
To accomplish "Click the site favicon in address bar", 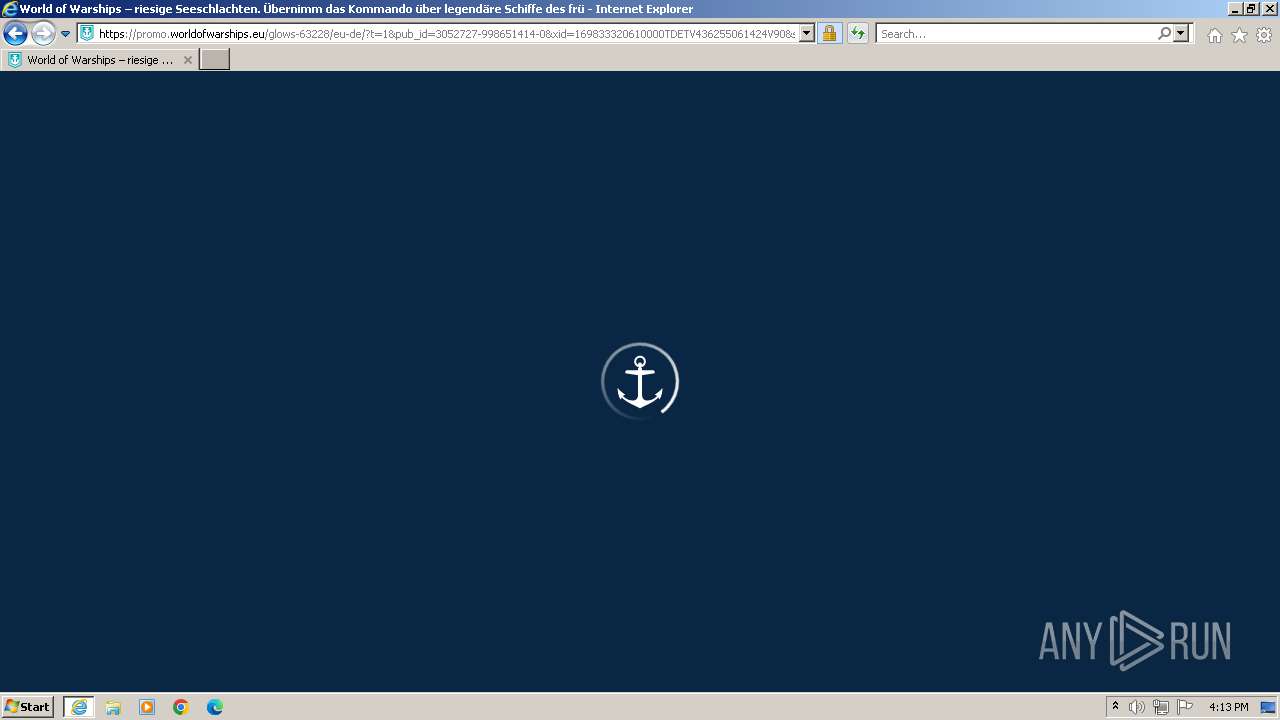I will click(x=87, y=33).
